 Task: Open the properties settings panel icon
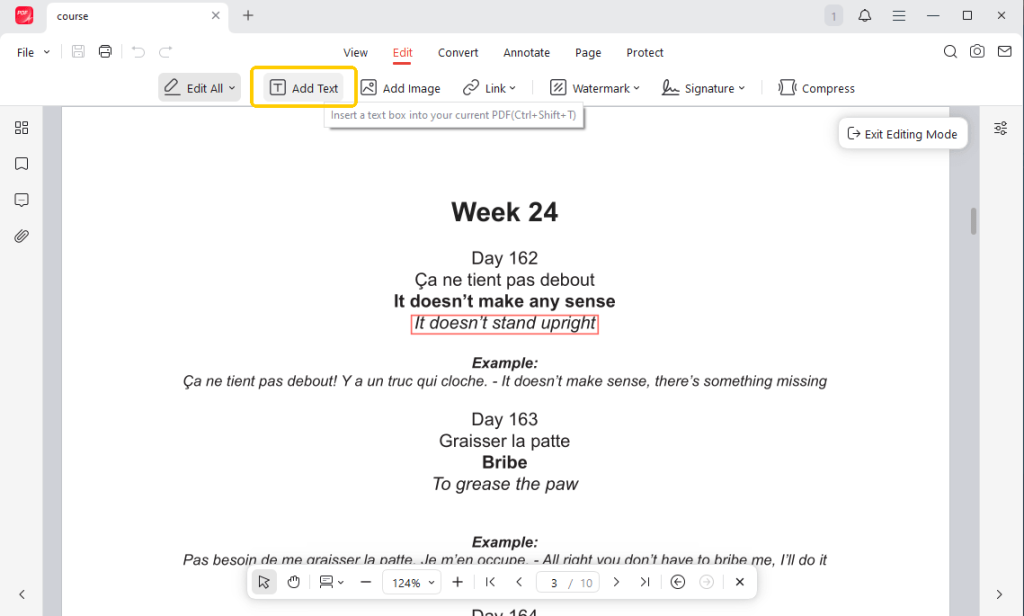[x=1000, y=128]
